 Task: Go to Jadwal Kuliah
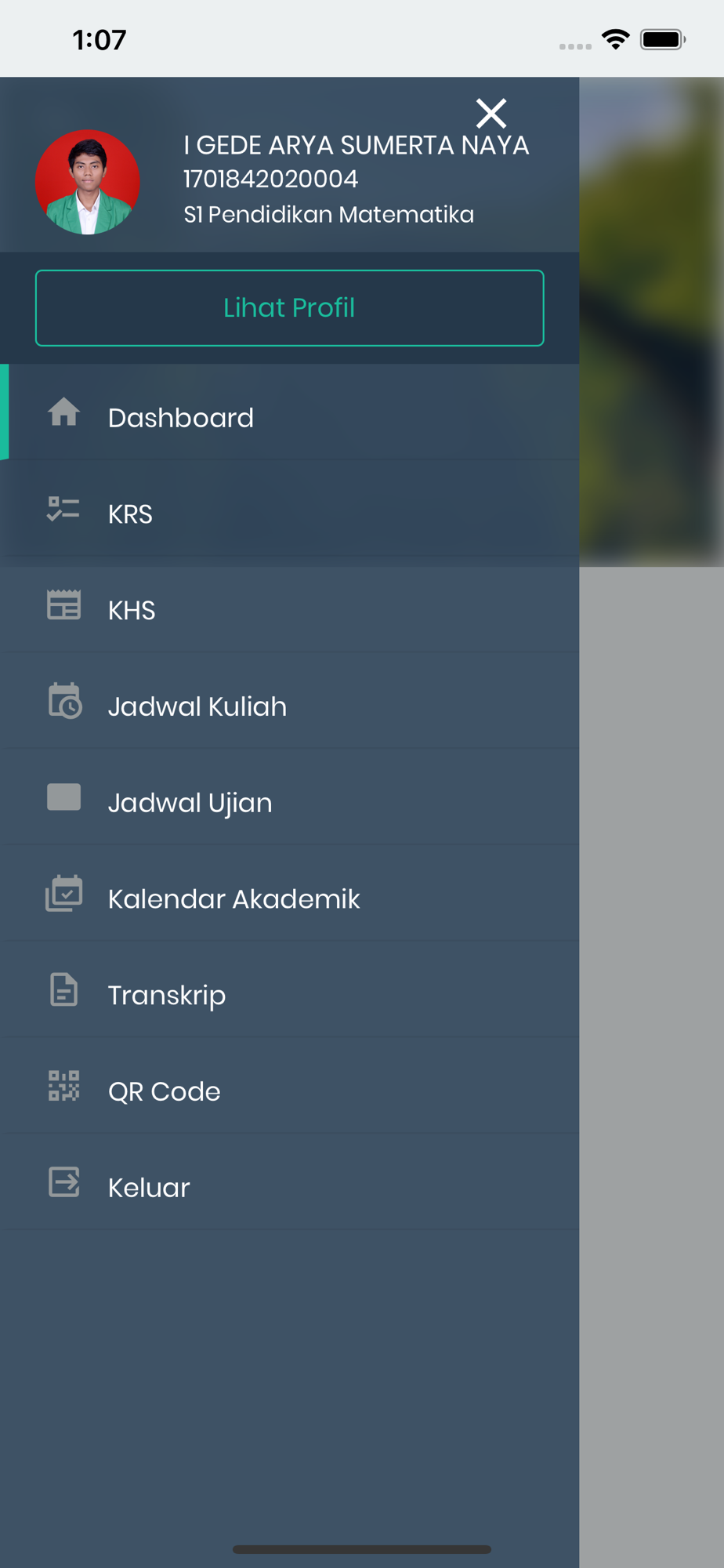coord(289,706)
